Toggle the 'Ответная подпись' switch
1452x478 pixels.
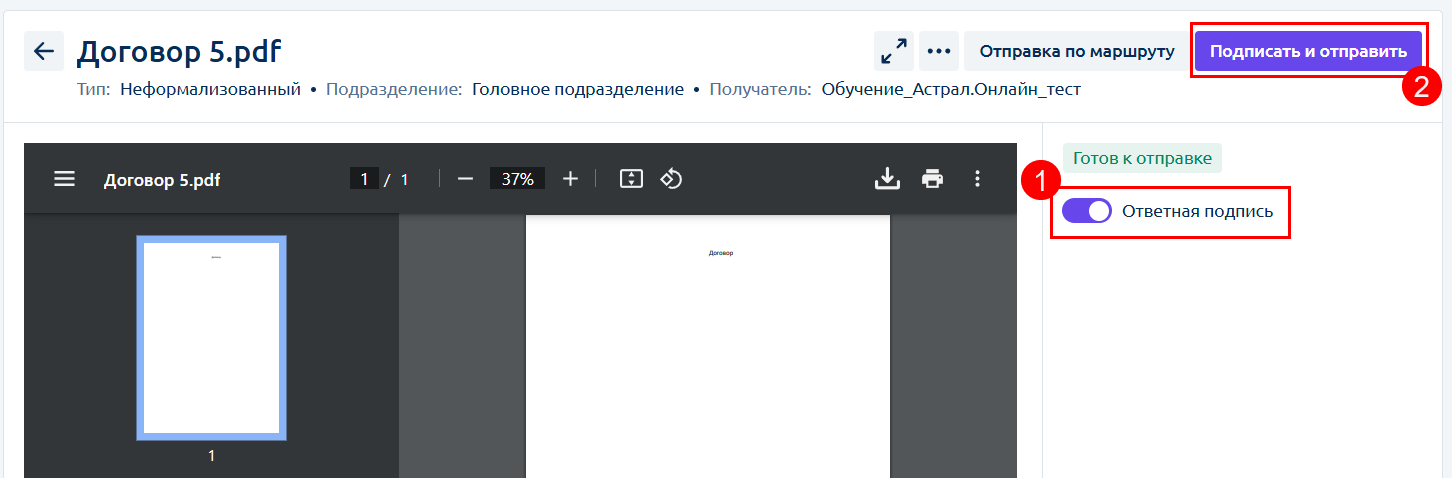(1086, 211)
